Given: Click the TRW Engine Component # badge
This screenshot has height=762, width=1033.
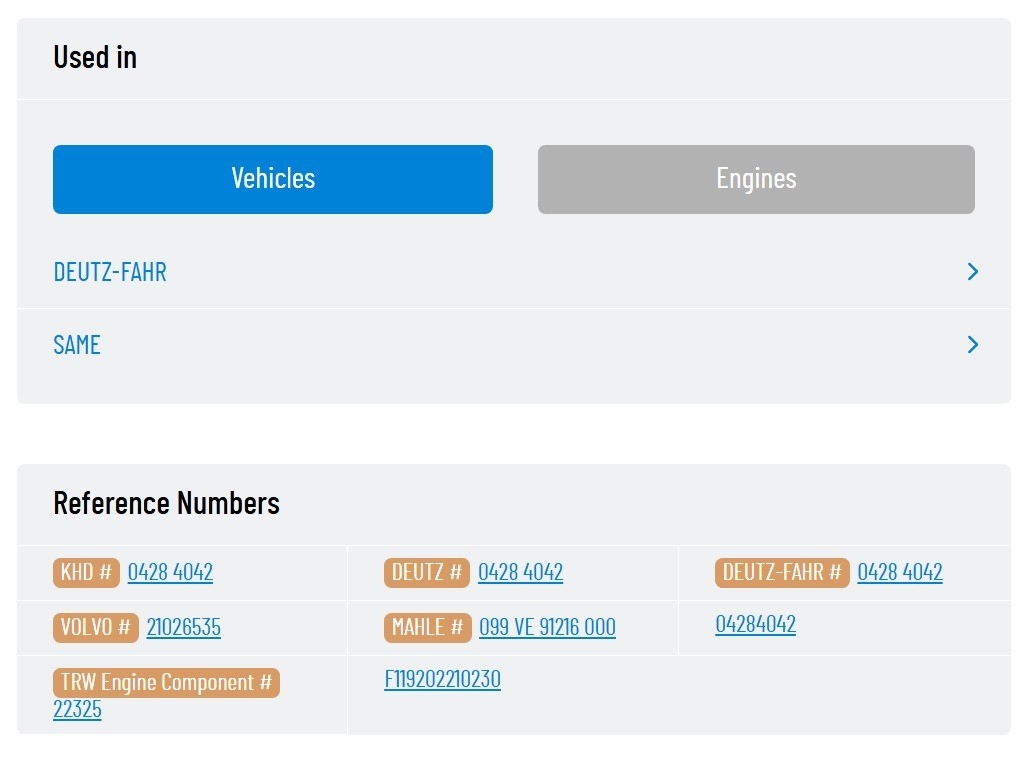Looking at the screenshot, I should tap(167, 683).
